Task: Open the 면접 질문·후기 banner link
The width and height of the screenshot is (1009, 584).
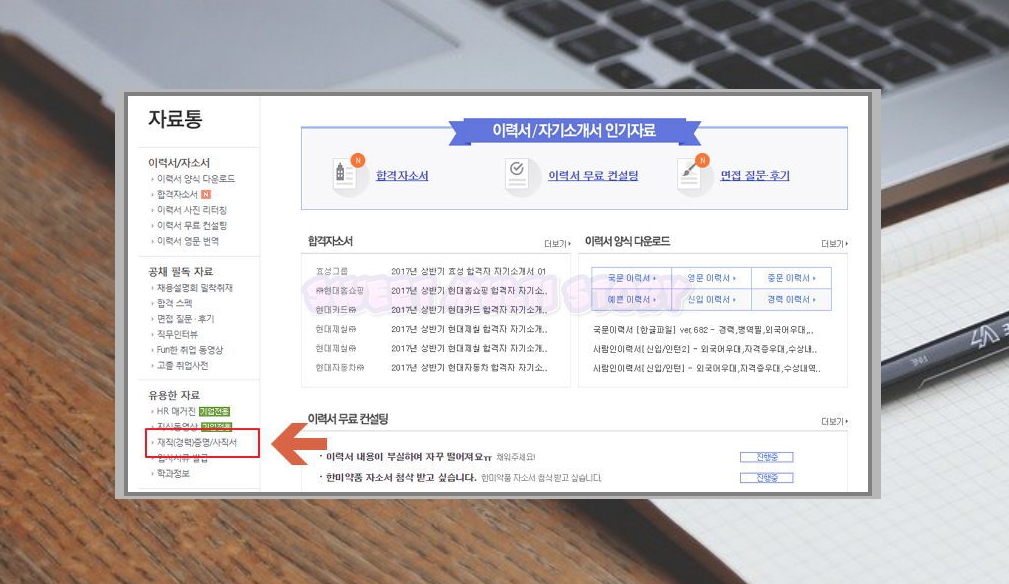Action: 755,176
